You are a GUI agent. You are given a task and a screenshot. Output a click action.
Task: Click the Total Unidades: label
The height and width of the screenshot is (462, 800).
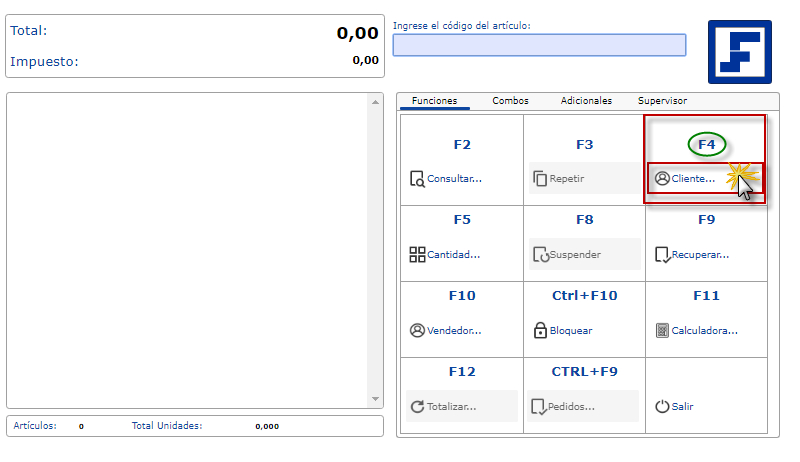167,426
